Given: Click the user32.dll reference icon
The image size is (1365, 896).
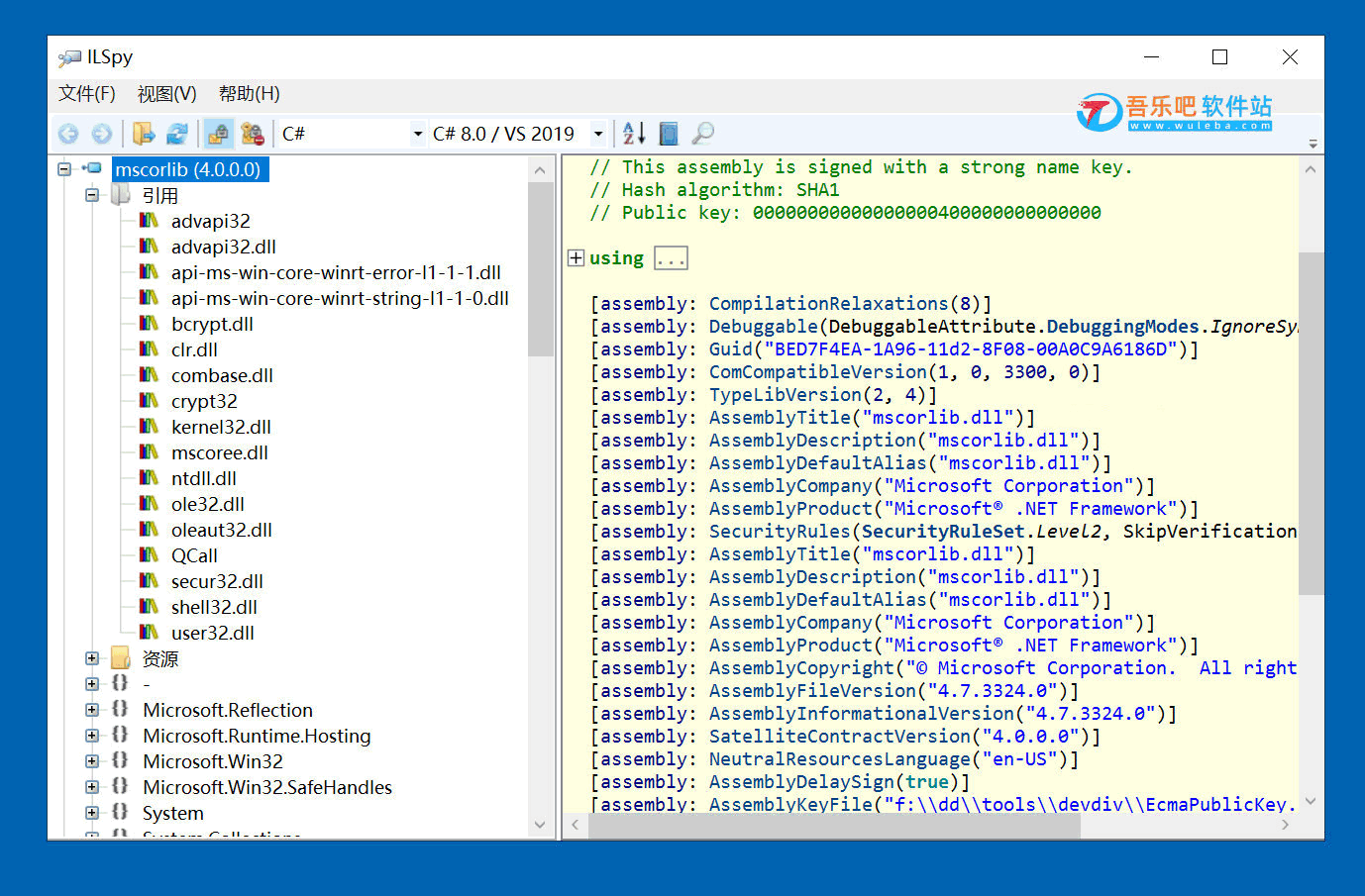Looking at the screenshot, I should click(x=149, y=632).
